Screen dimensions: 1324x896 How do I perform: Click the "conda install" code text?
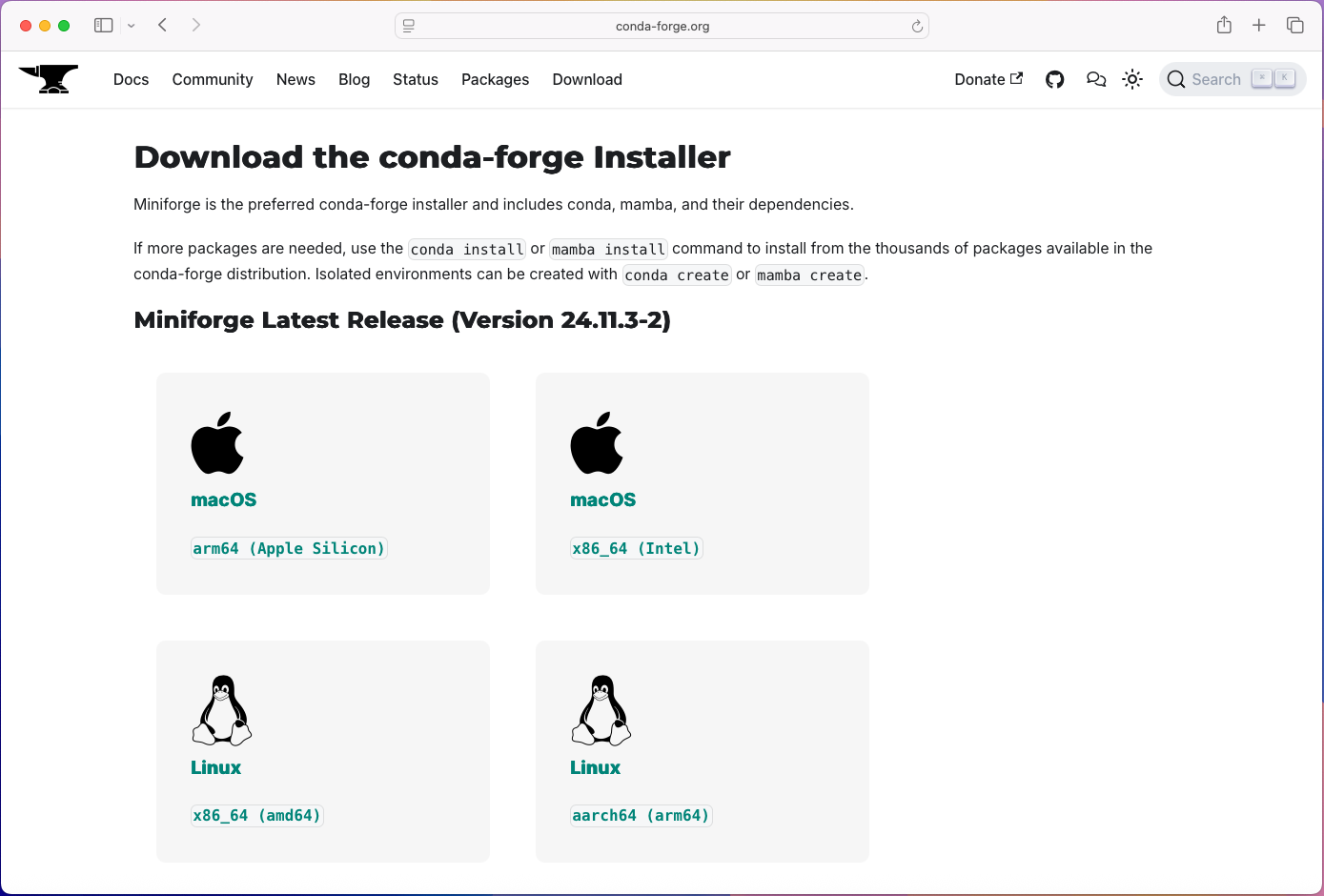point(467,249)
